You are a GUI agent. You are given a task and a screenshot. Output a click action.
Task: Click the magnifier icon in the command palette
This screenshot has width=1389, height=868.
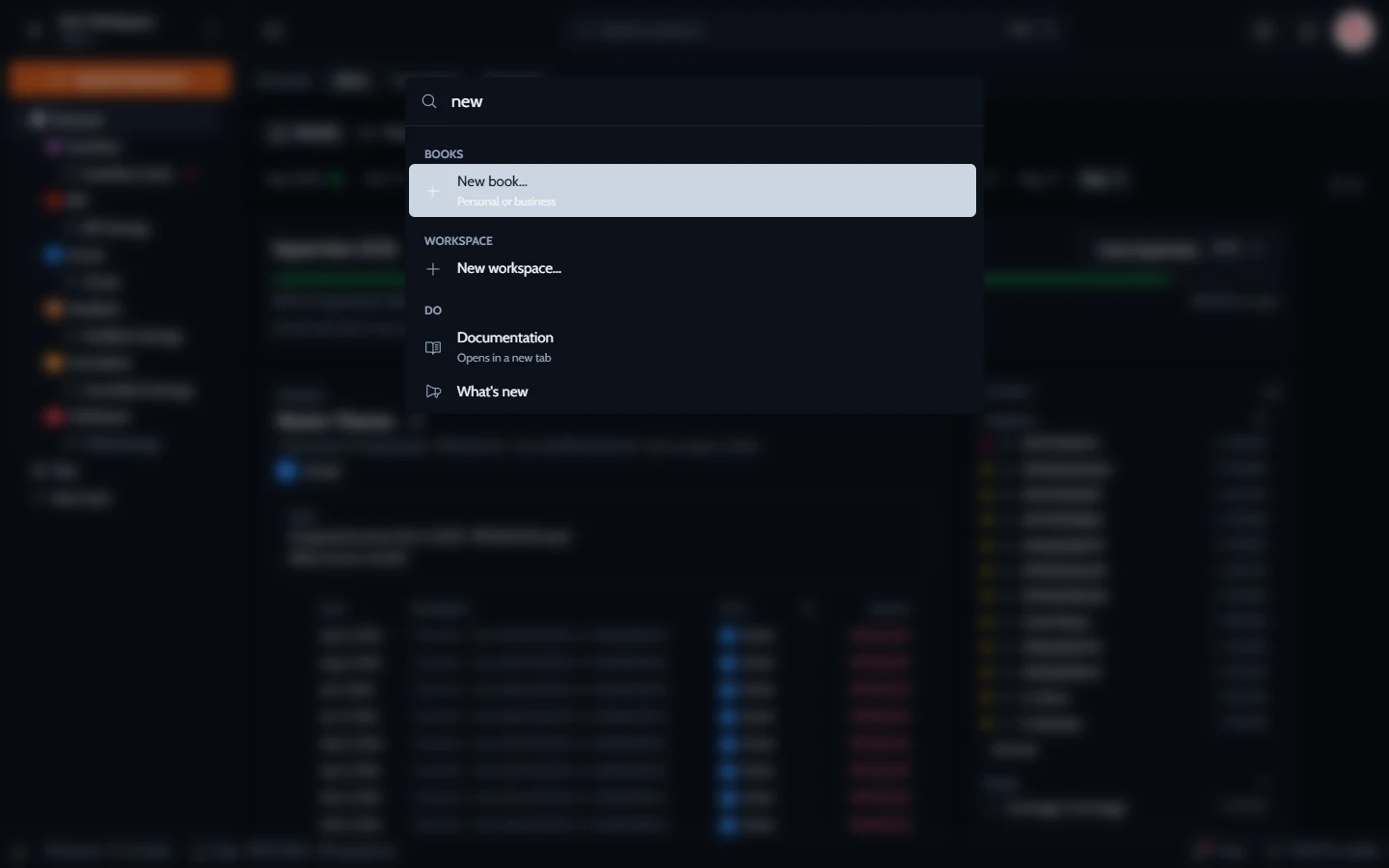pos(430,101)
